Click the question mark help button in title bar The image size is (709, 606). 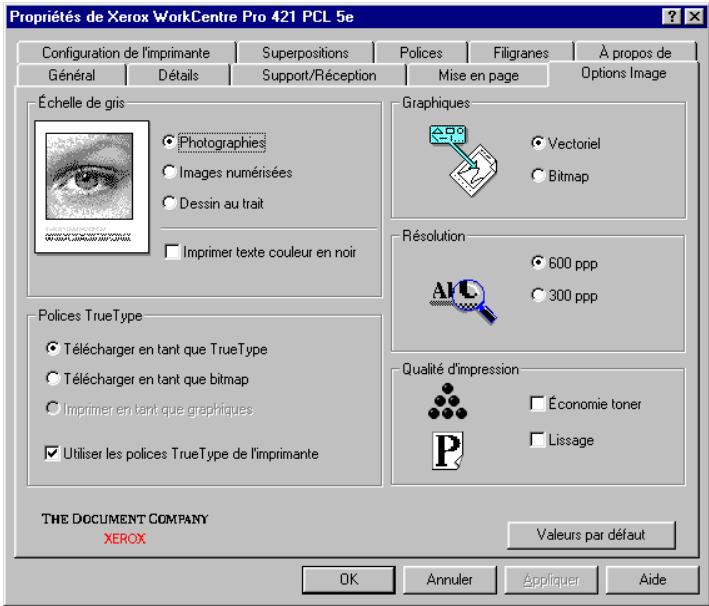tap(671, 17)
